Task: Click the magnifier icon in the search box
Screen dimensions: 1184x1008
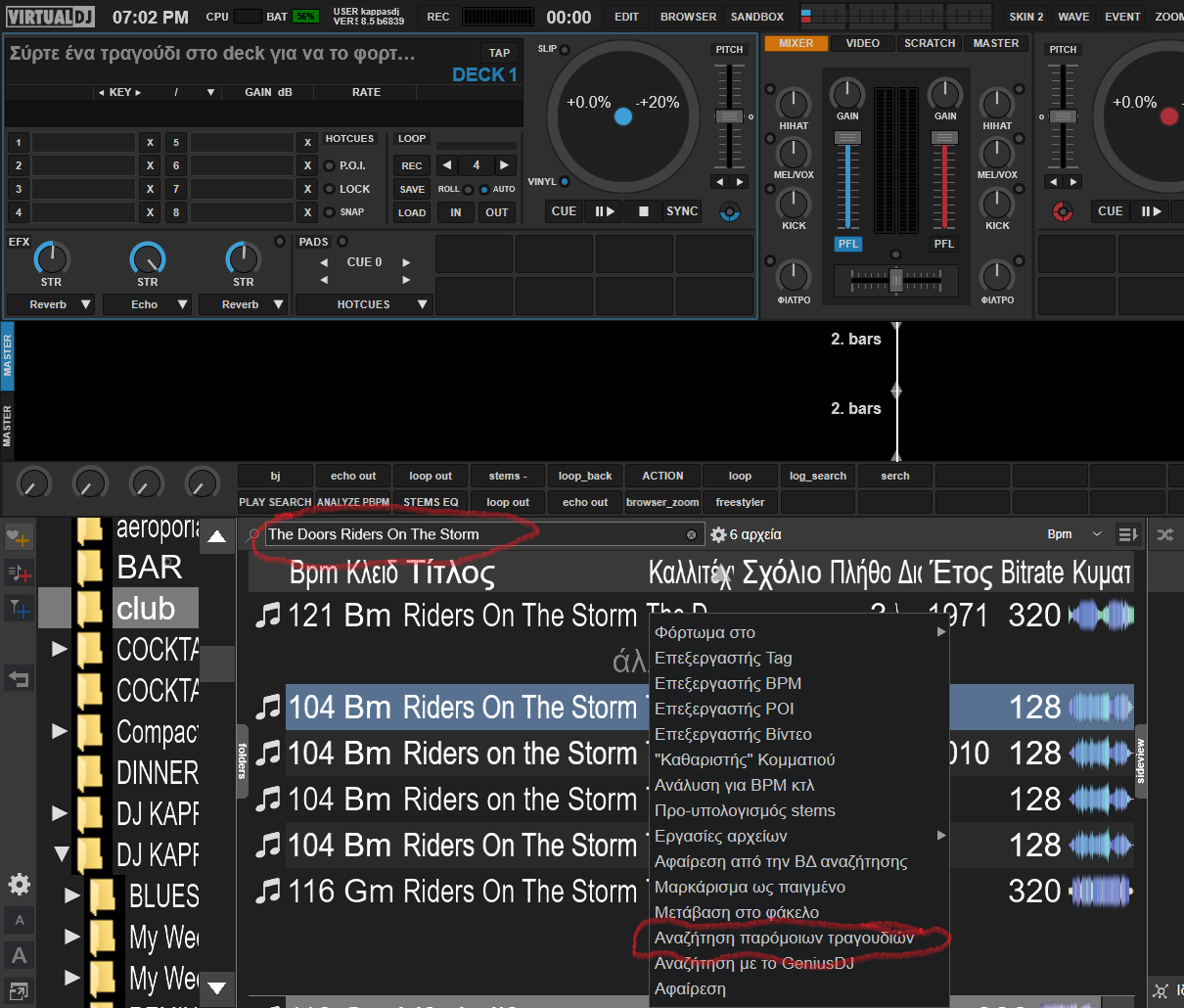Action: 253,534
